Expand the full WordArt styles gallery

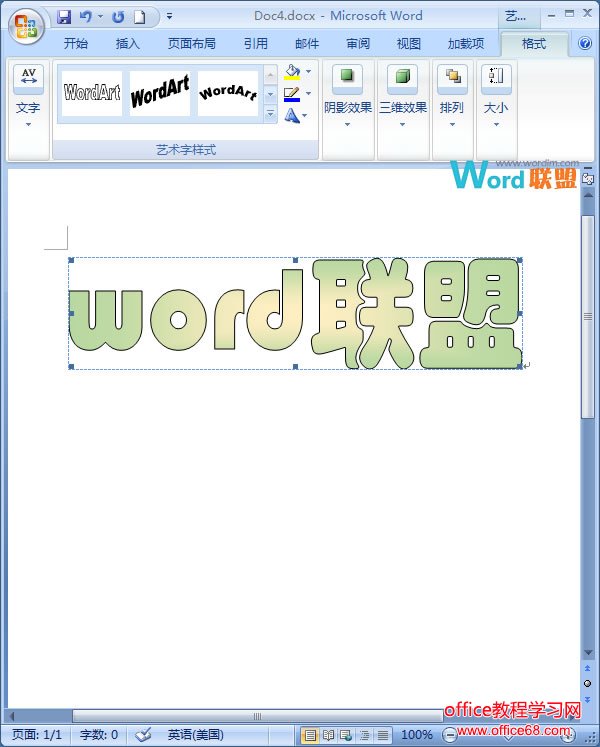point(270,114)
